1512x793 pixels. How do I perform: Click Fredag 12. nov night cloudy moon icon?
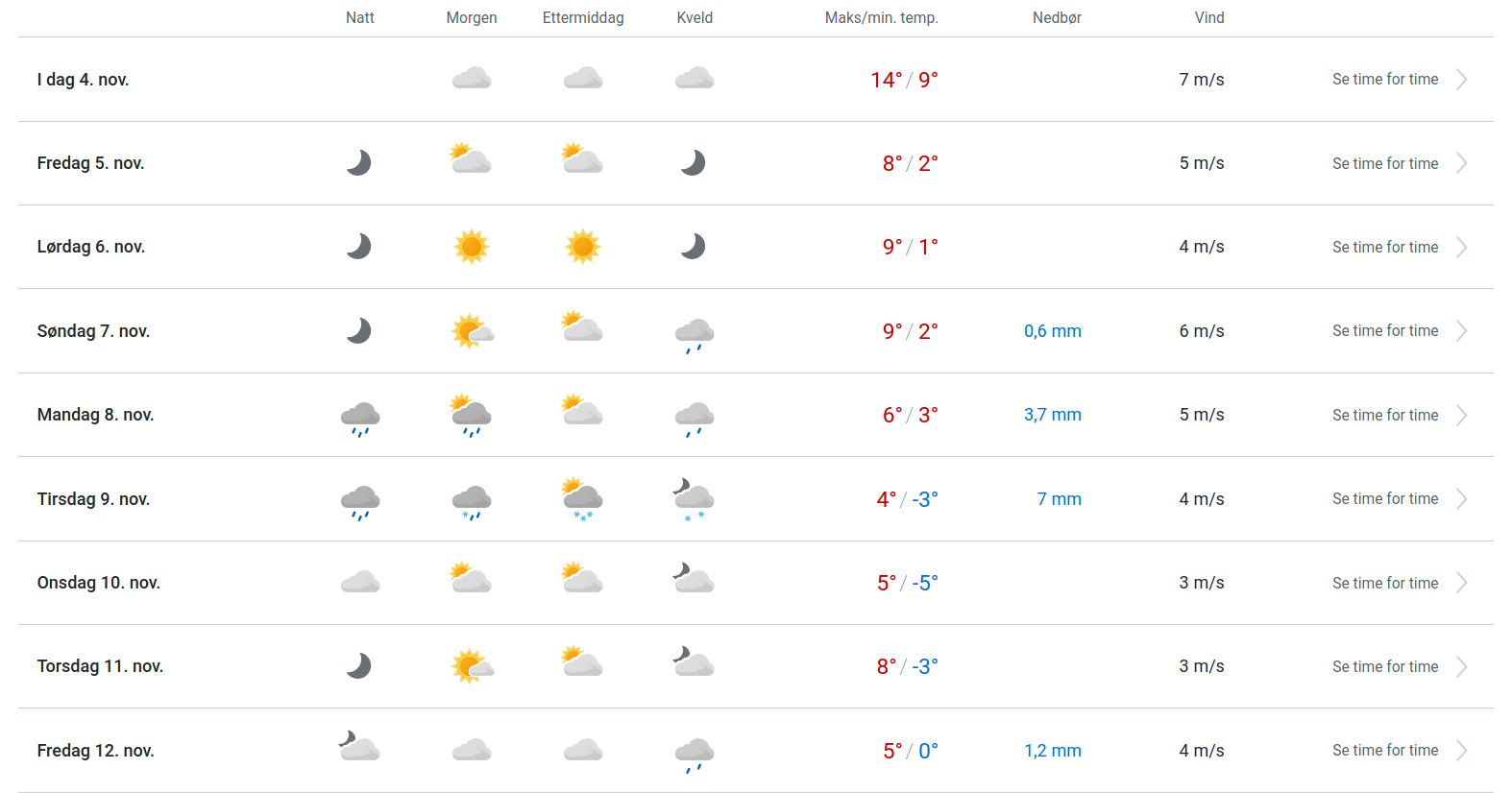[x=359, y=747]
